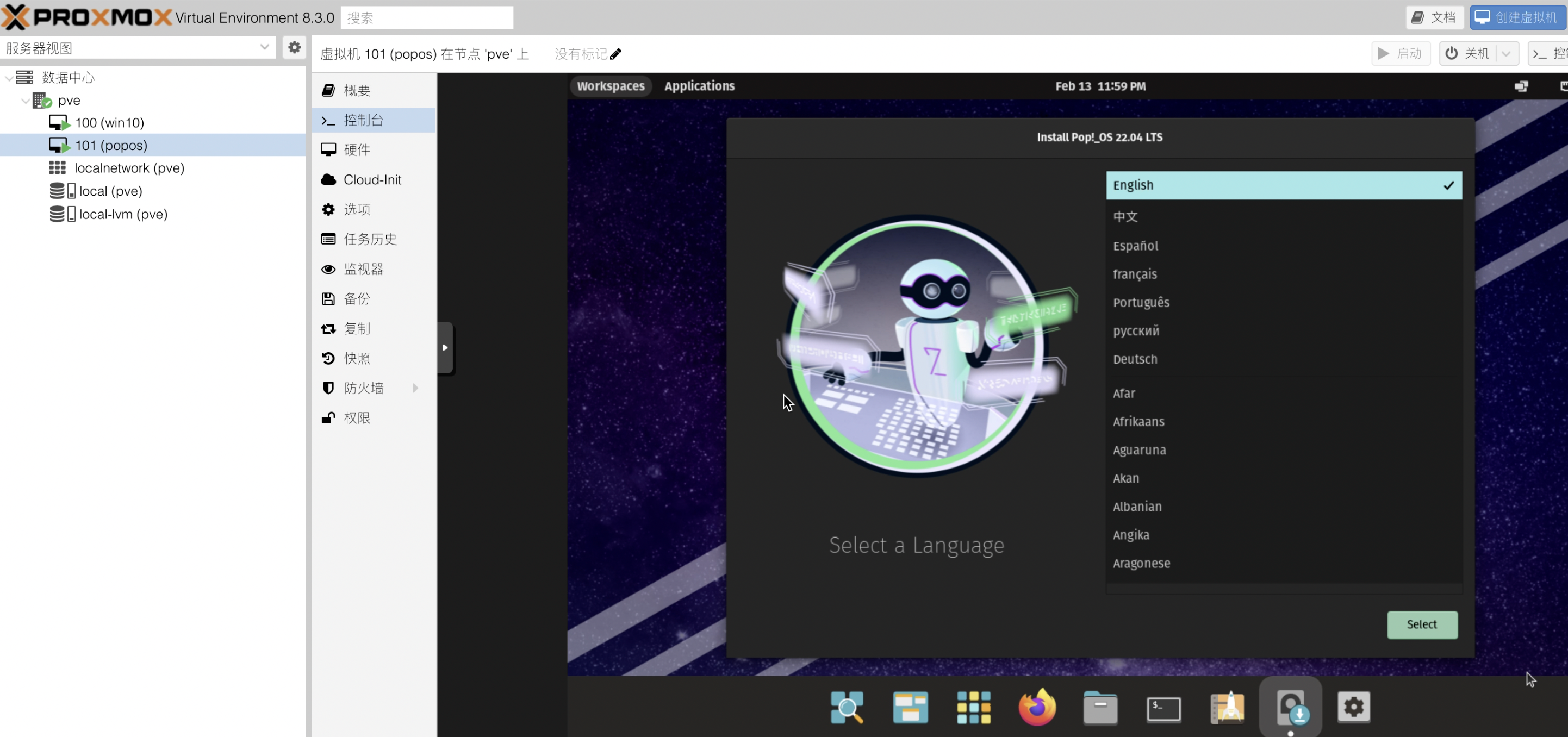Edit tags with the pencil icon

point(615,54)
